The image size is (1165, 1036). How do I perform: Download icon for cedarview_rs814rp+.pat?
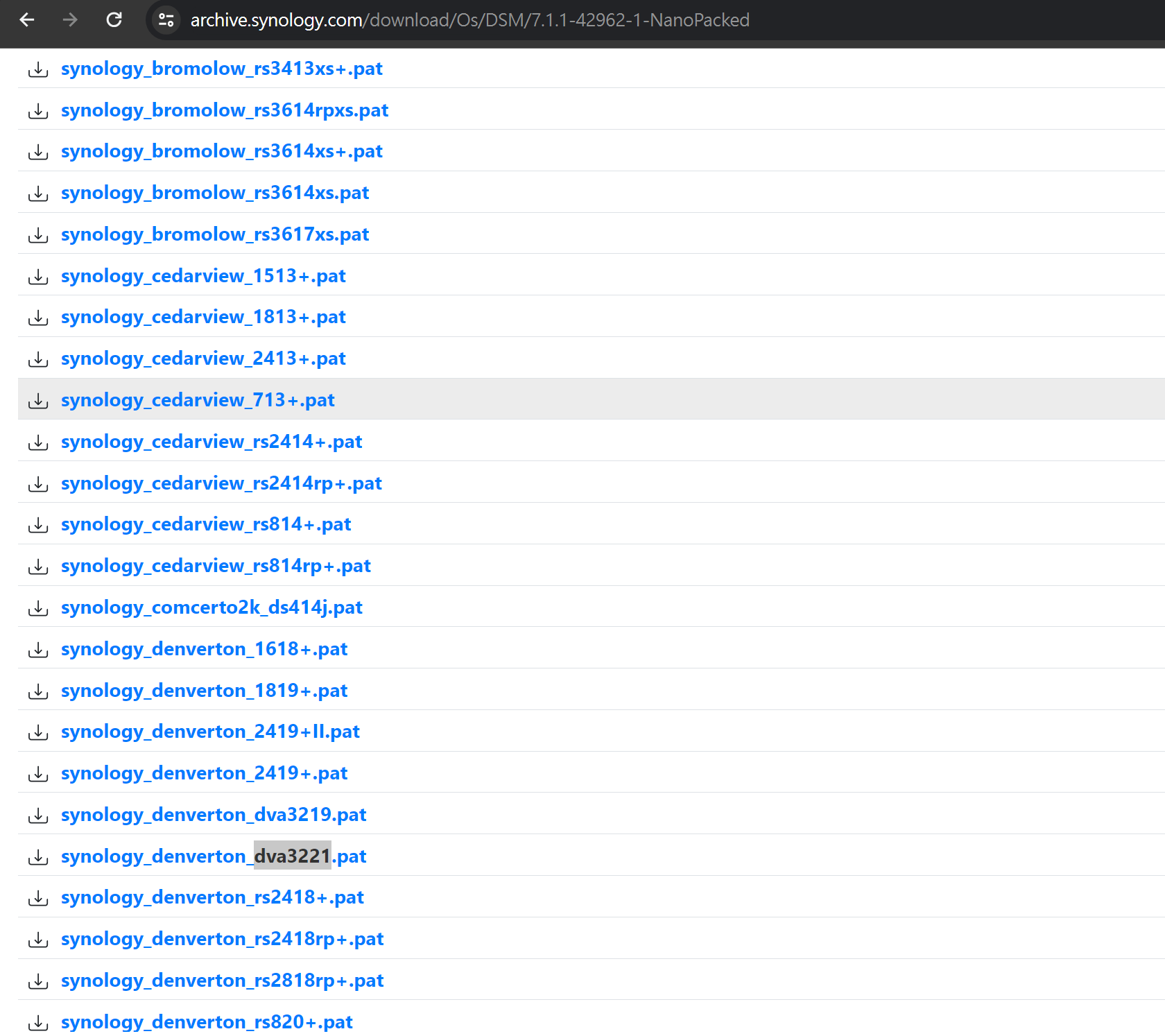38,567
